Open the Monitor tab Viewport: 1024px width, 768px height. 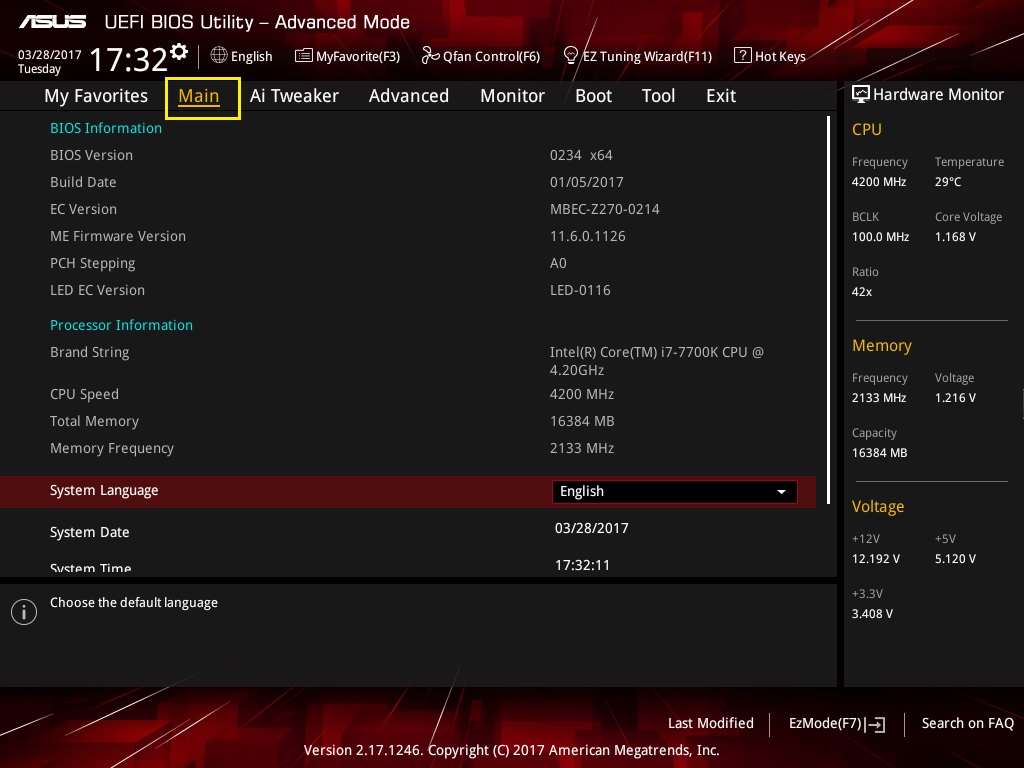(513, 96)
